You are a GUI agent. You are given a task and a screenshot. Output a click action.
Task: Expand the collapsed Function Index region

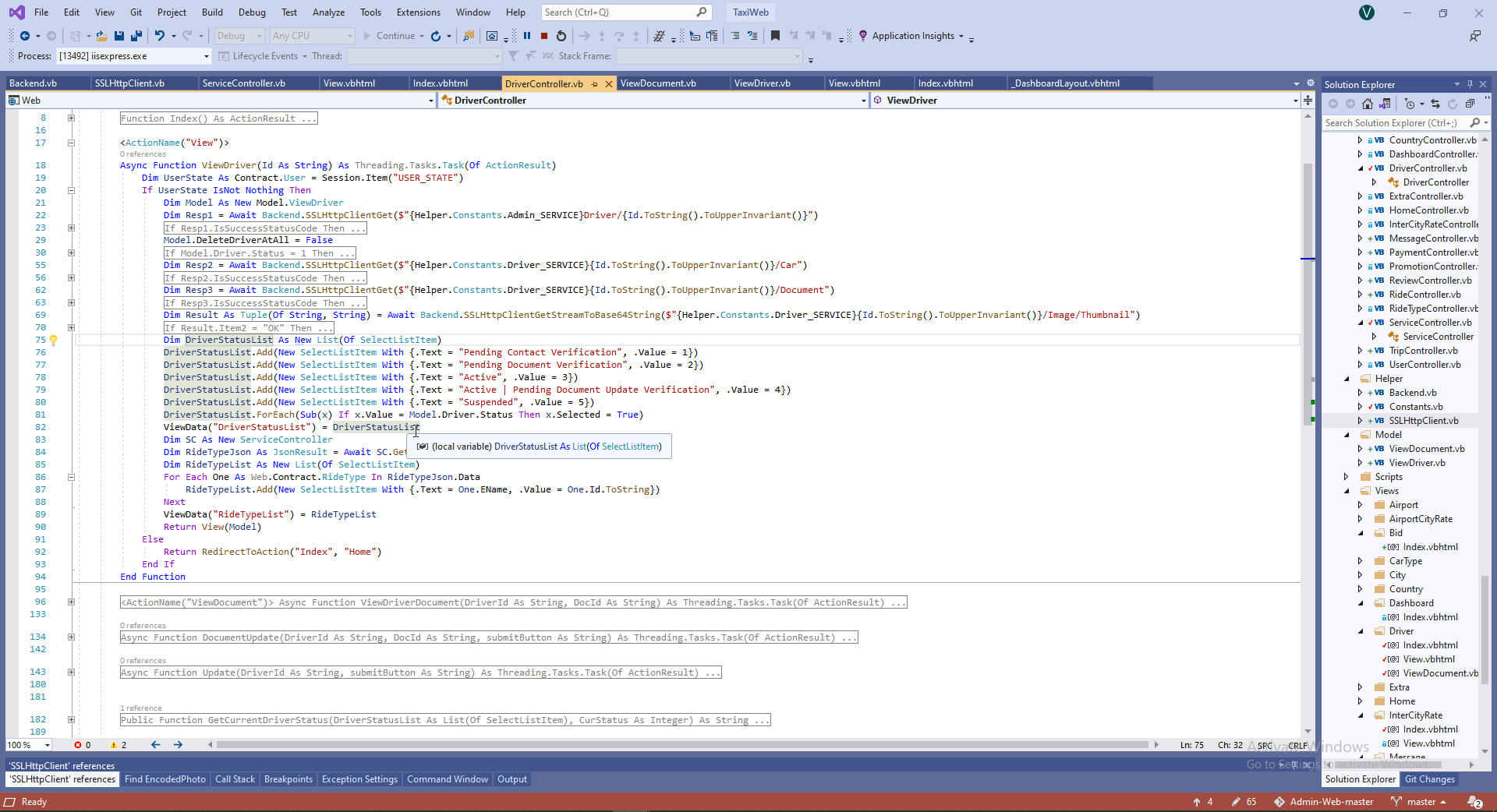click(71, 118)
